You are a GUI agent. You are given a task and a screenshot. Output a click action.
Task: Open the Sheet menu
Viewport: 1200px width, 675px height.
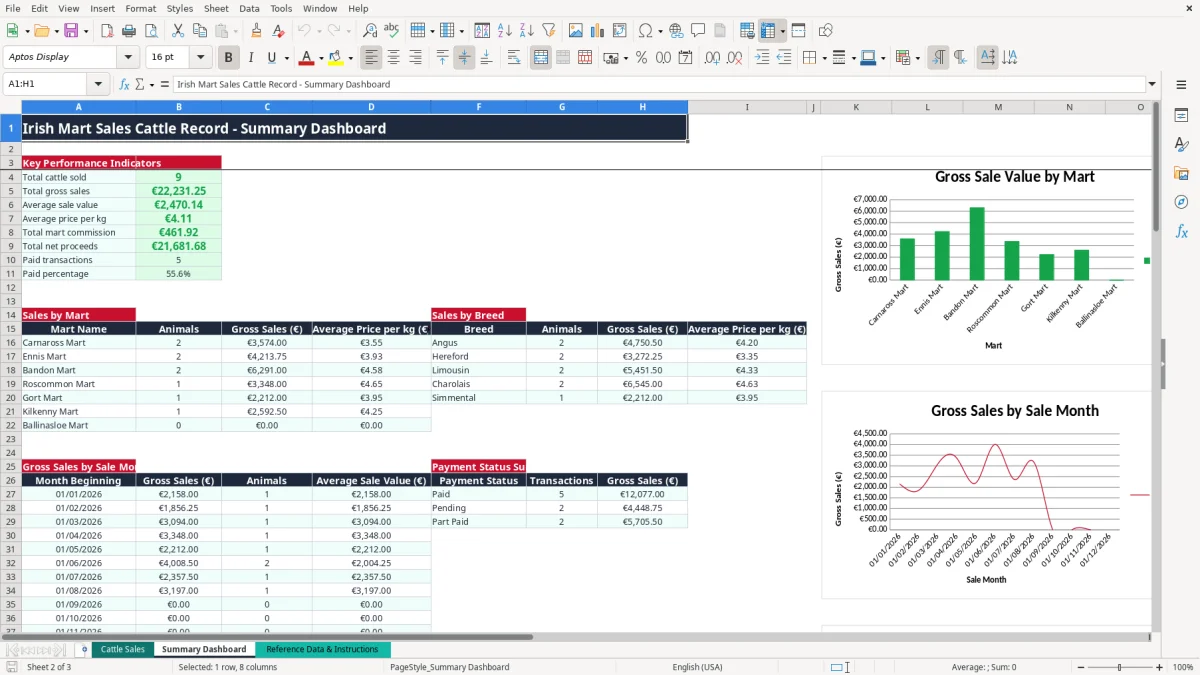click(216, 8)
